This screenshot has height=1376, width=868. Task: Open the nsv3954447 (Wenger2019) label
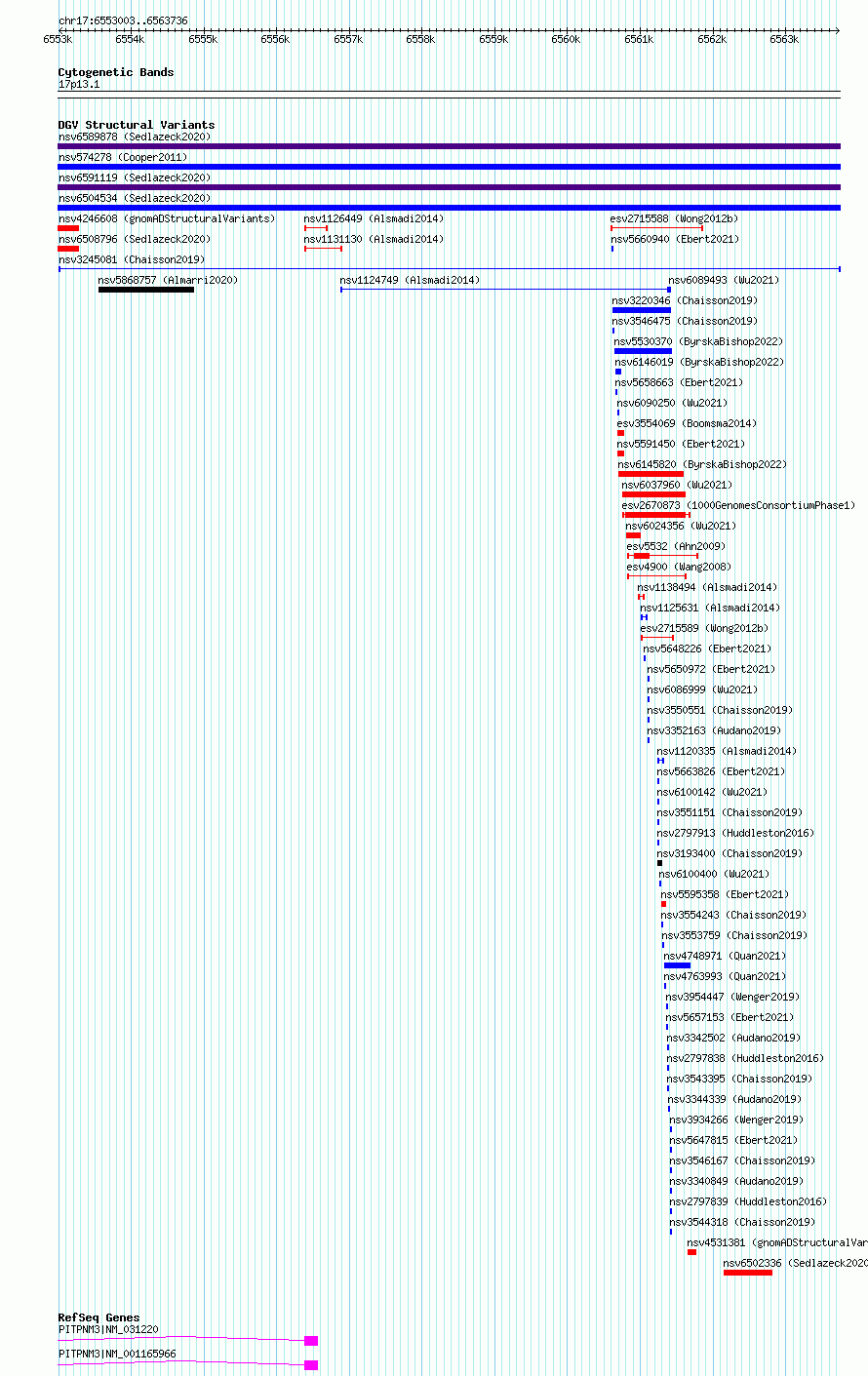pos(732,997)
